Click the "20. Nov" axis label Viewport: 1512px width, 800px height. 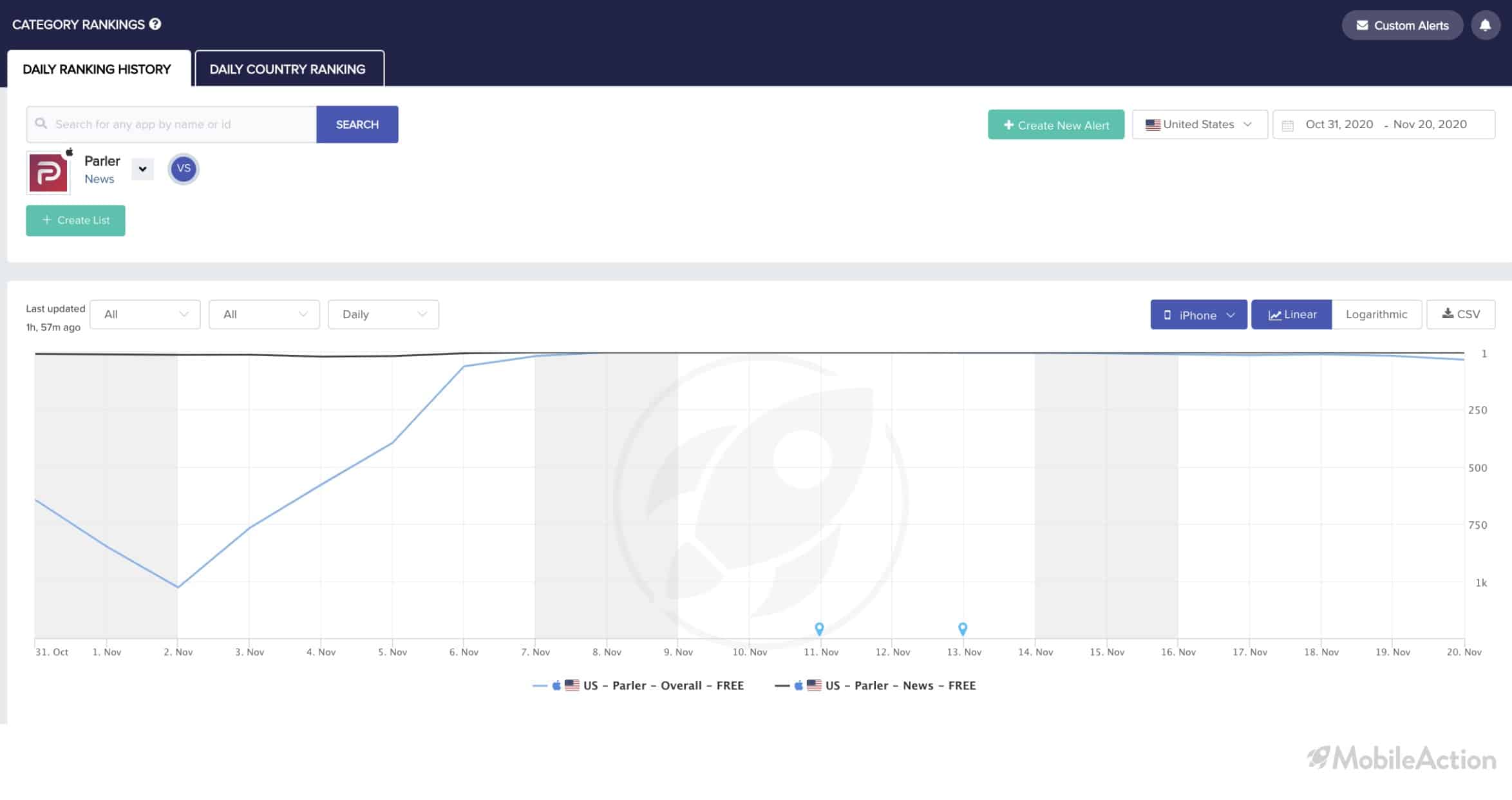point(1464,652)
